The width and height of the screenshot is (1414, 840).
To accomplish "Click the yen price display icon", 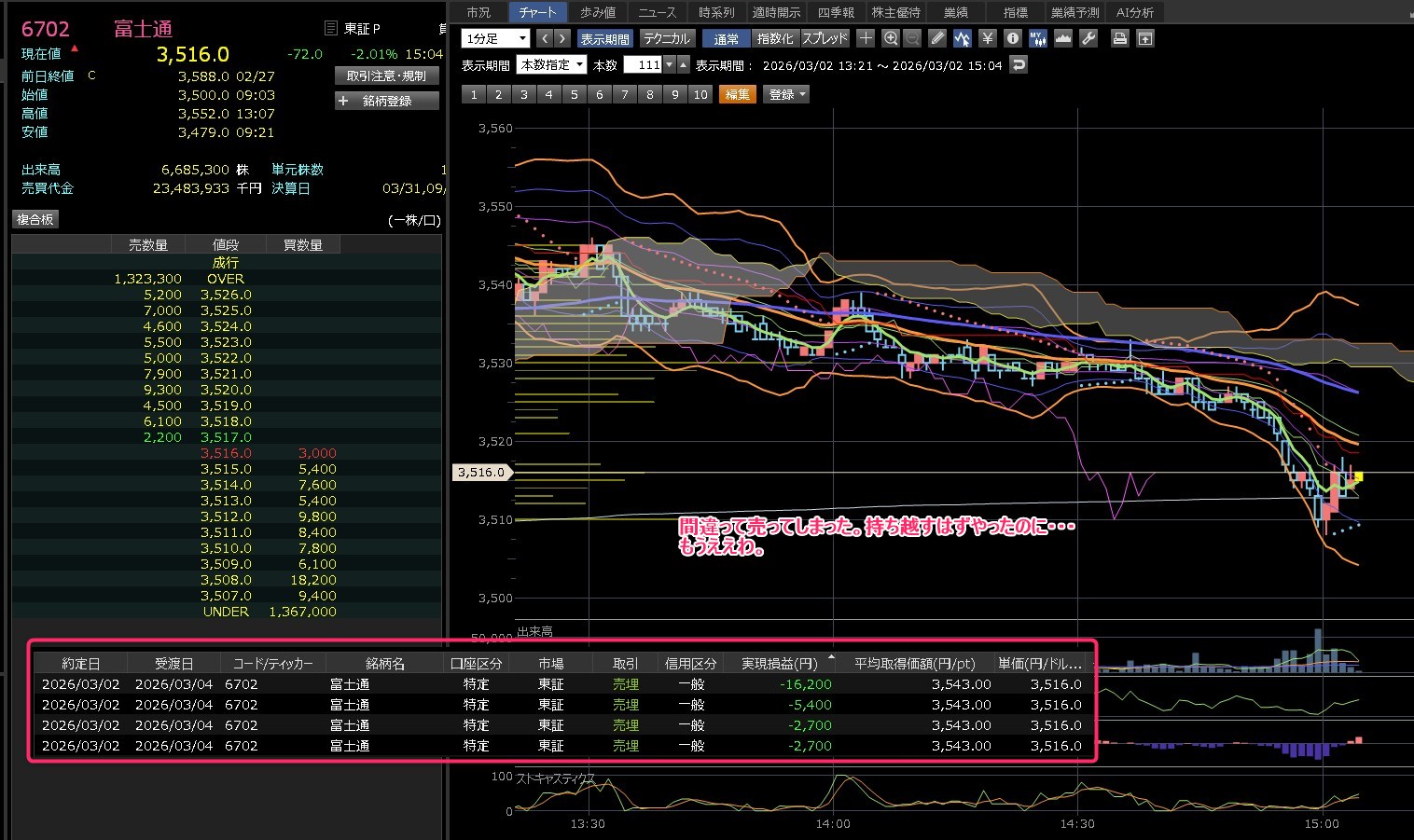I will pyautogui.click(x=988, y=38).
